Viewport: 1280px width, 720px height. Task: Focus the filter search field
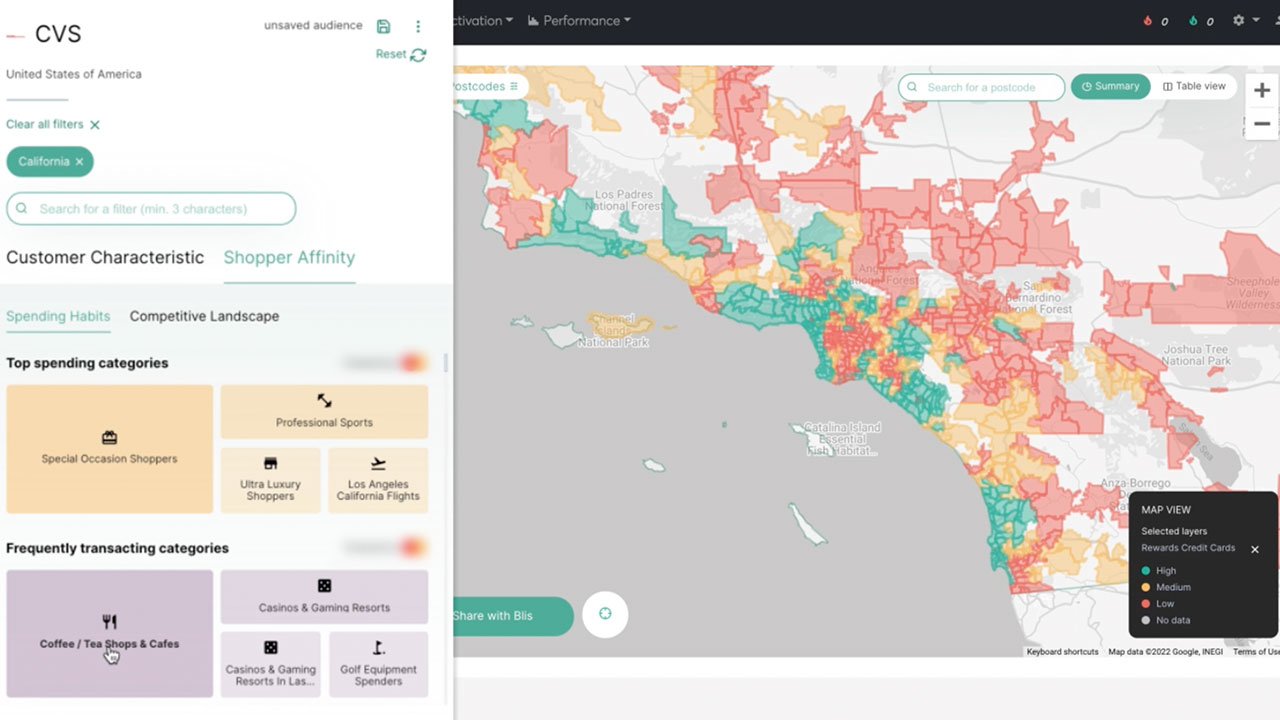[151, 208]
